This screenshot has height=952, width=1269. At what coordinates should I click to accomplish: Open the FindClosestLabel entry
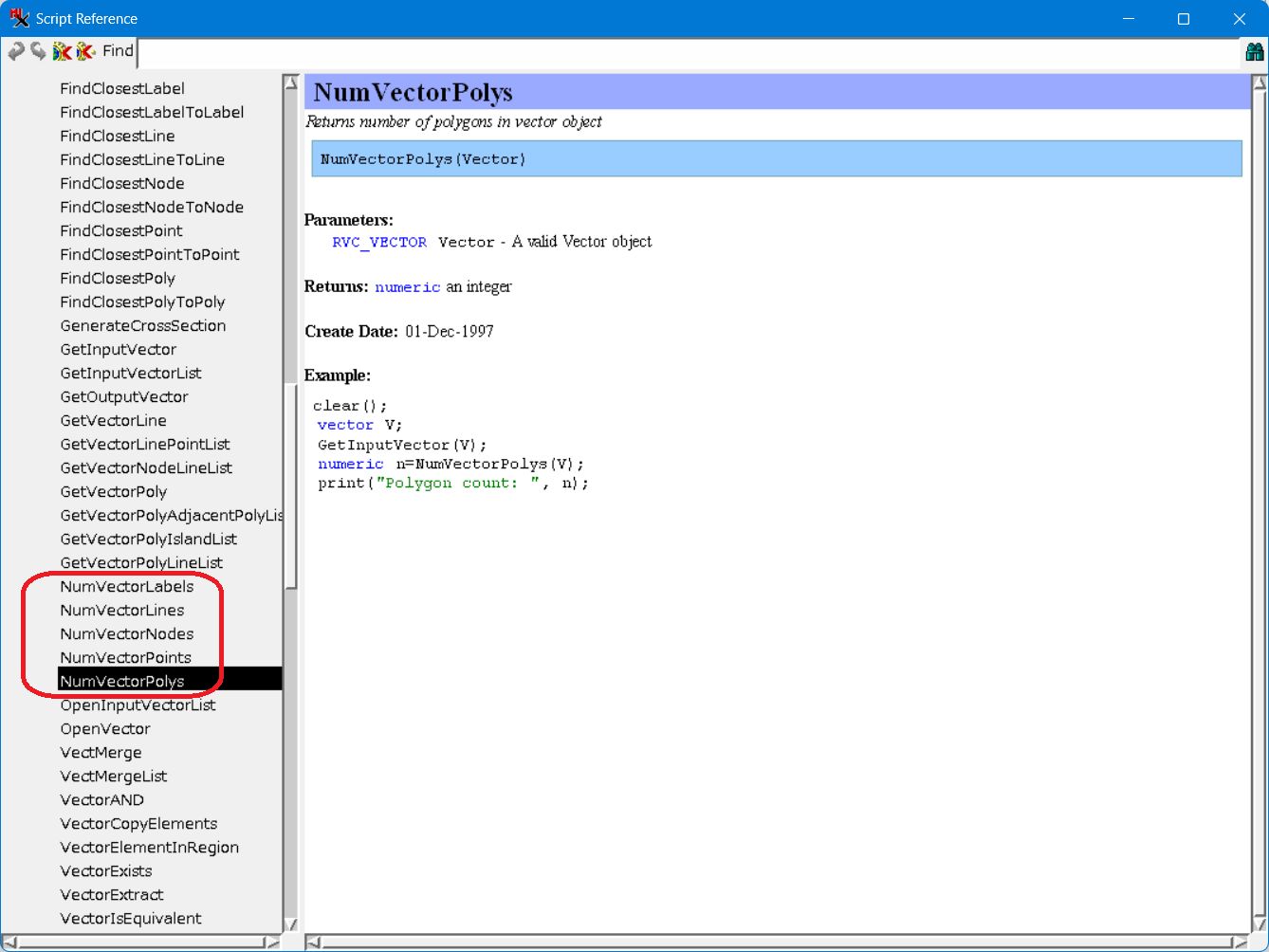tap(122, 89)
